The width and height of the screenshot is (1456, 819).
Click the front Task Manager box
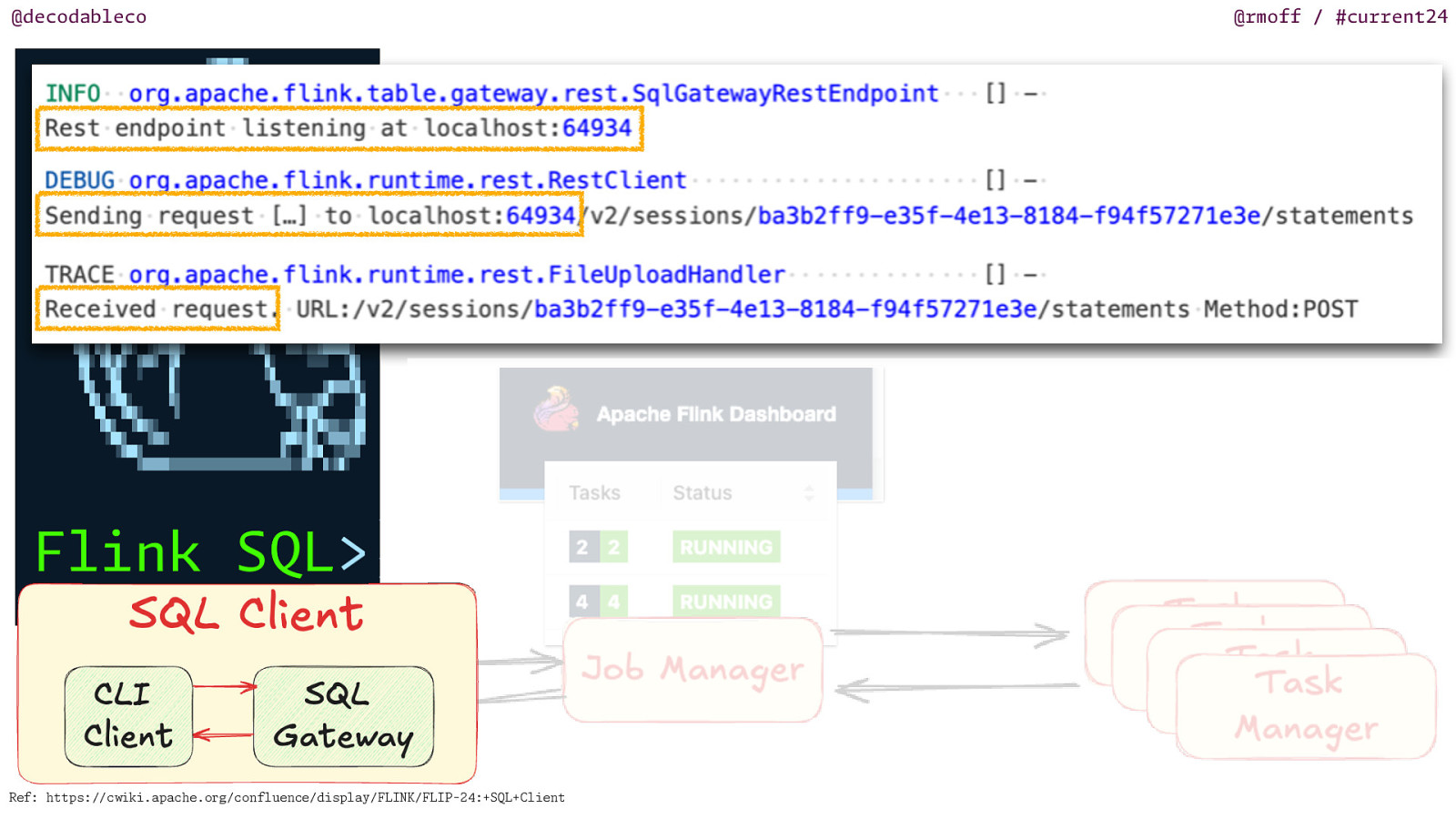click(x=1306, y=706)
